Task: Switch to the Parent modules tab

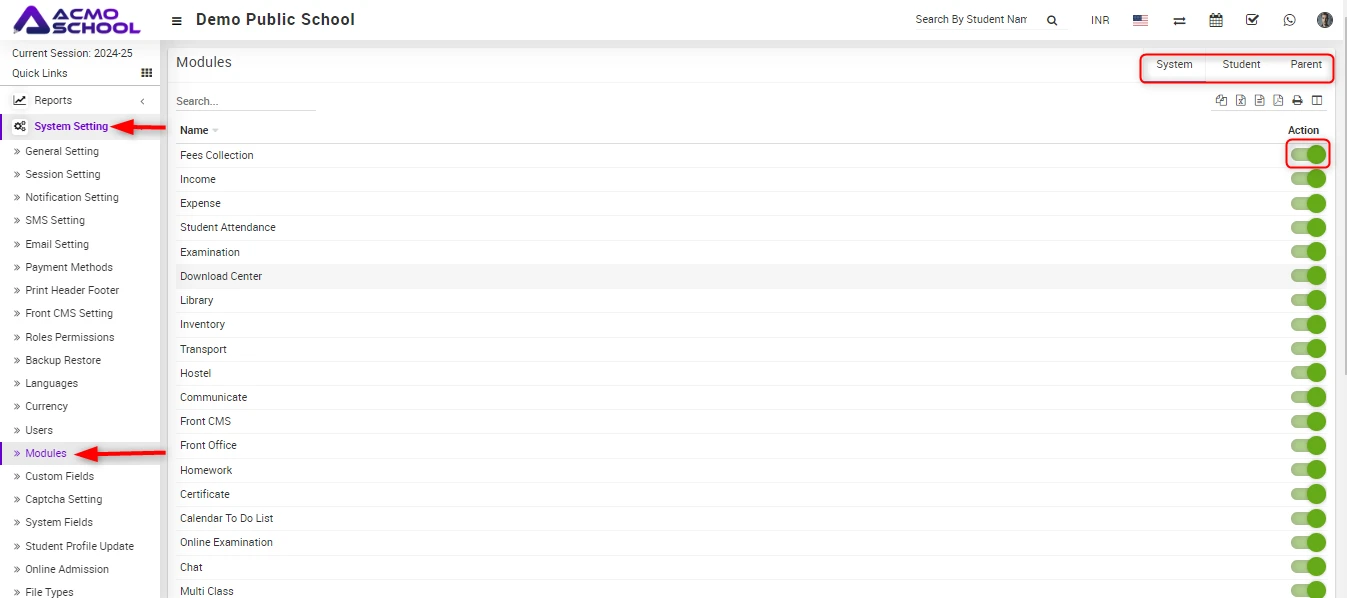Action: point(1306,65)
